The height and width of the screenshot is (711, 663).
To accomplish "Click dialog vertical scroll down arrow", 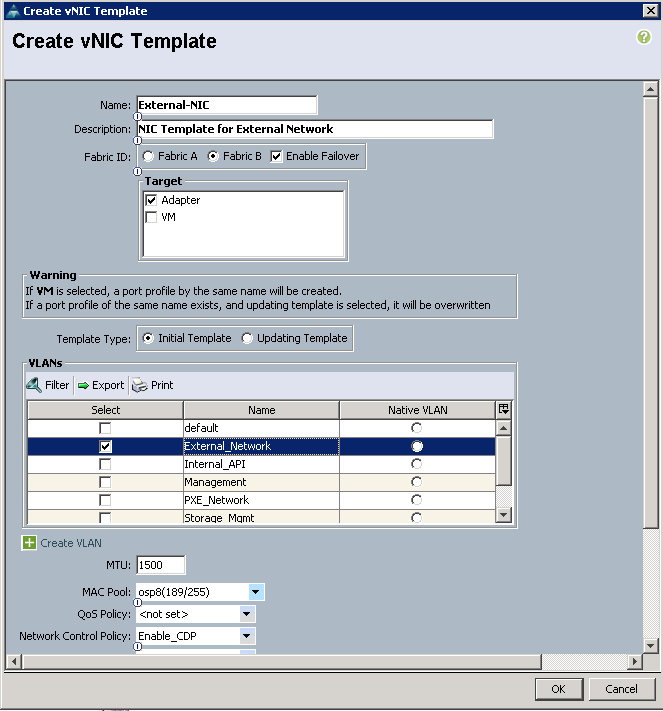I will [x=651, y=645].
